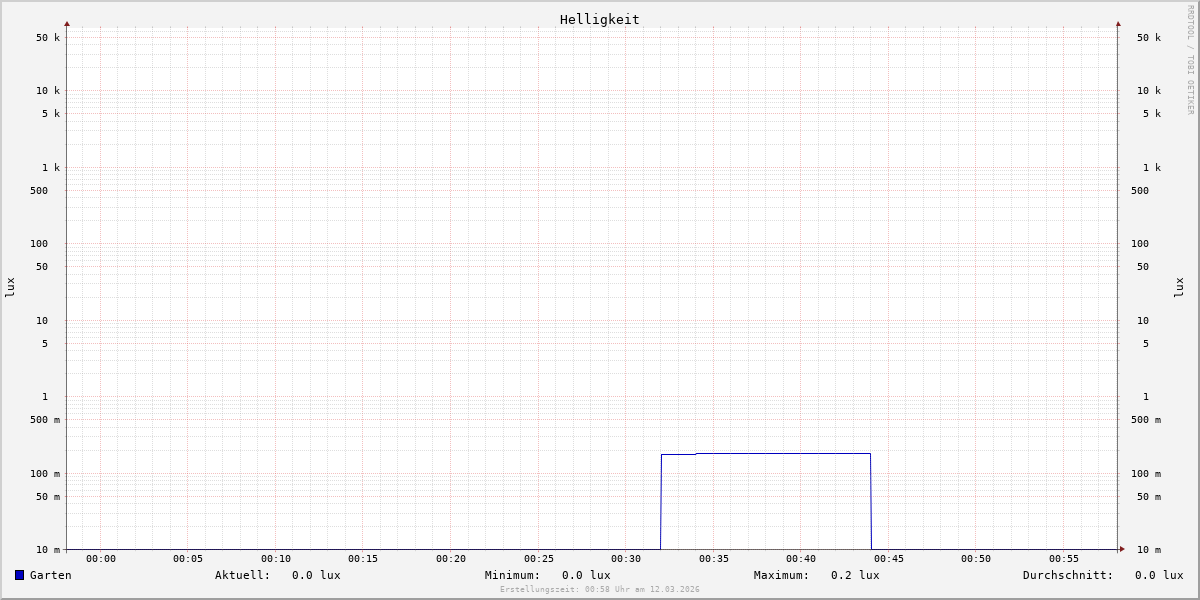The width and height of the screenshot is (1200, 600).
Task: Click the blue plateau line of the Garten curve
Action: coord(766,454)
